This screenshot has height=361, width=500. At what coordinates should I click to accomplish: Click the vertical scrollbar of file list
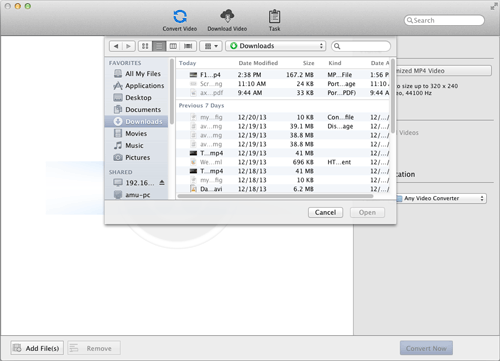point(393,97)
